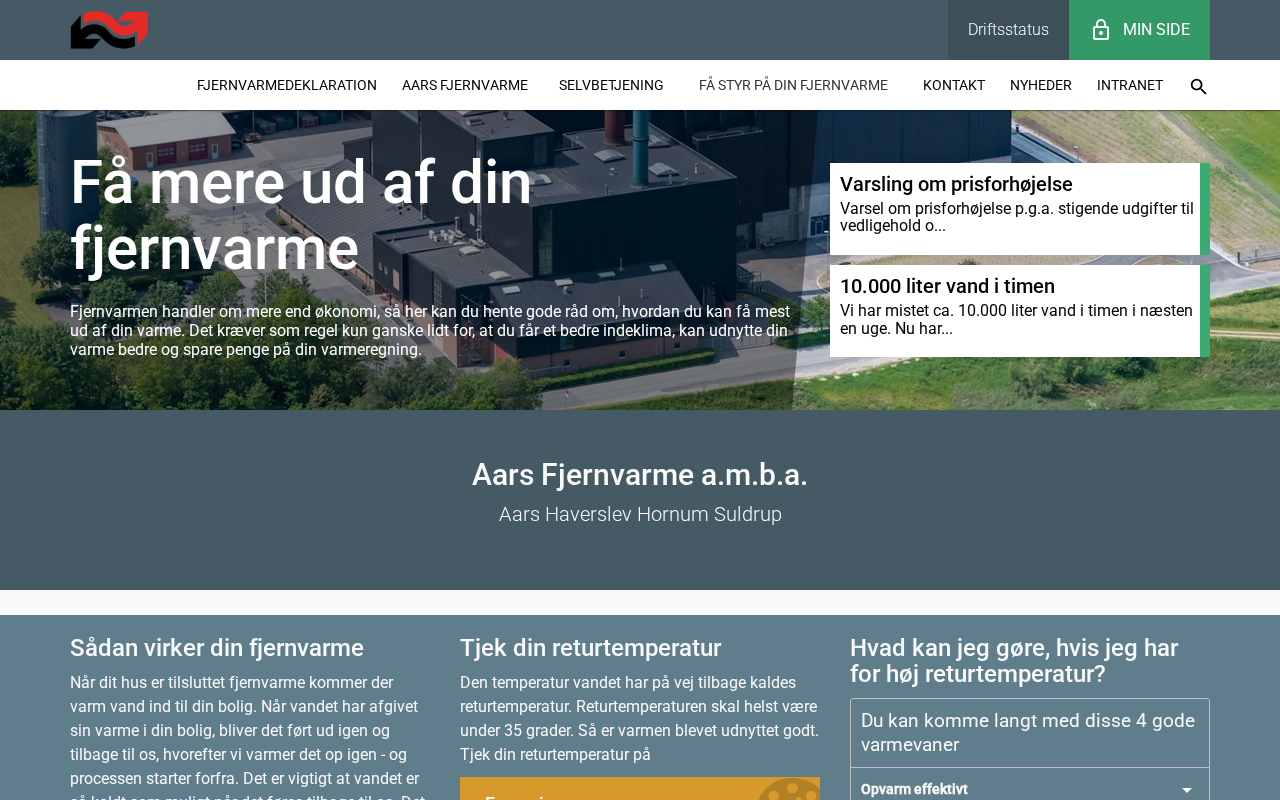The height and width of the screenshot is (800, 1280).
Task: Select Få styr på din fjernvarme menu
Action: (793, 85)
